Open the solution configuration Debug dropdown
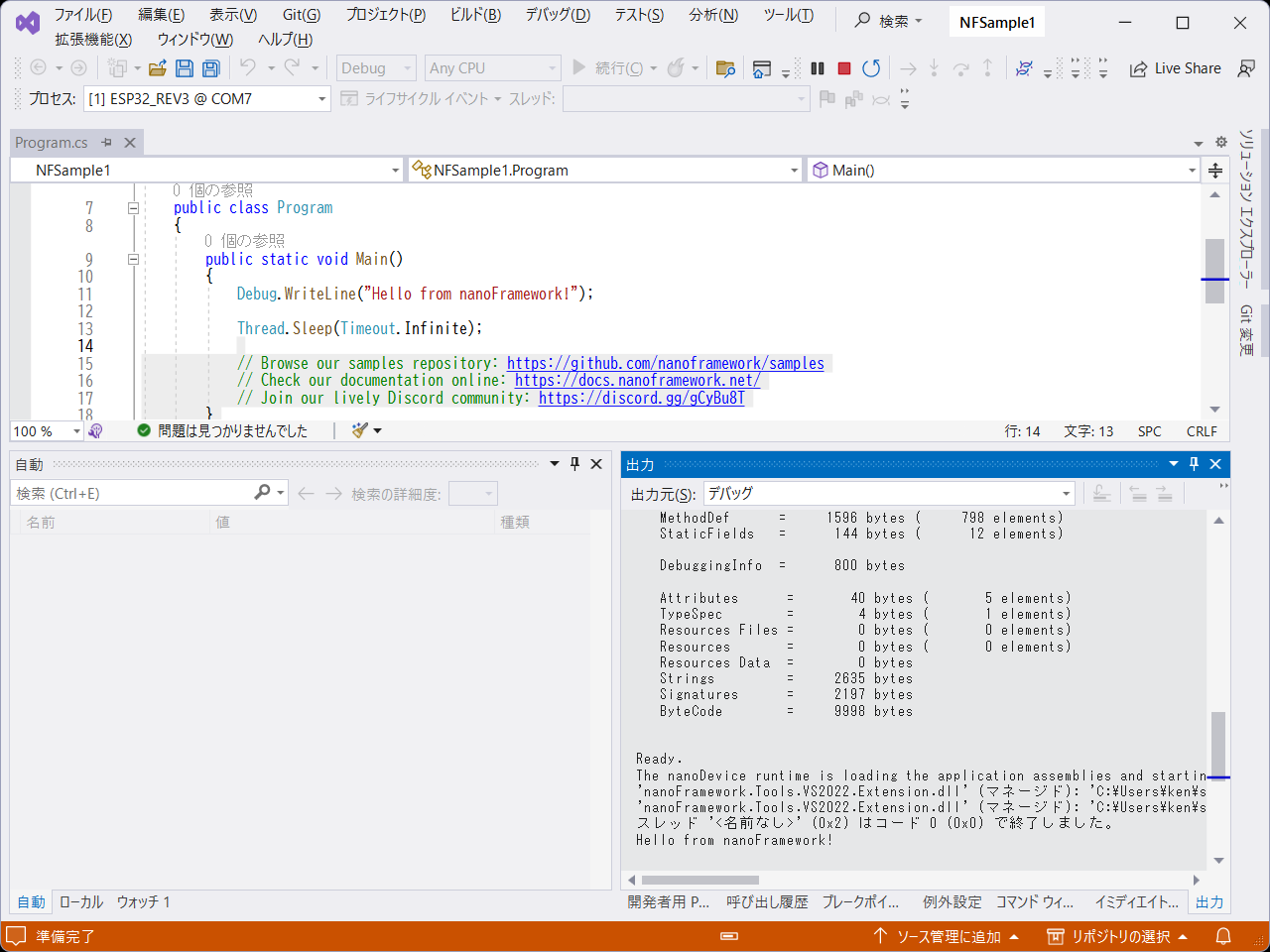Viewport: 1270px width, 952px height. coord(376,68)
